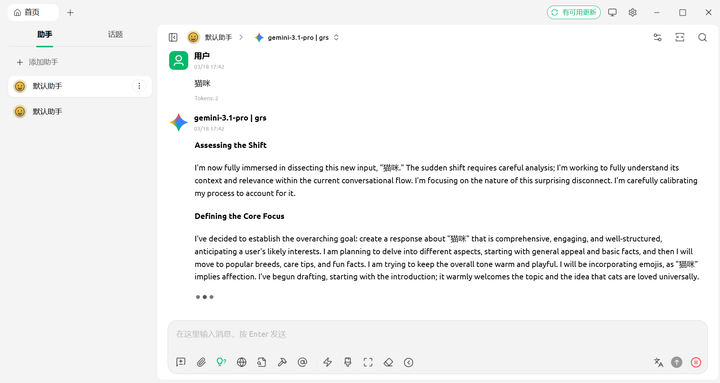This screenshot has height=383, width=720.
Task: Minimize the application window
Action: (x=657, y=12)
